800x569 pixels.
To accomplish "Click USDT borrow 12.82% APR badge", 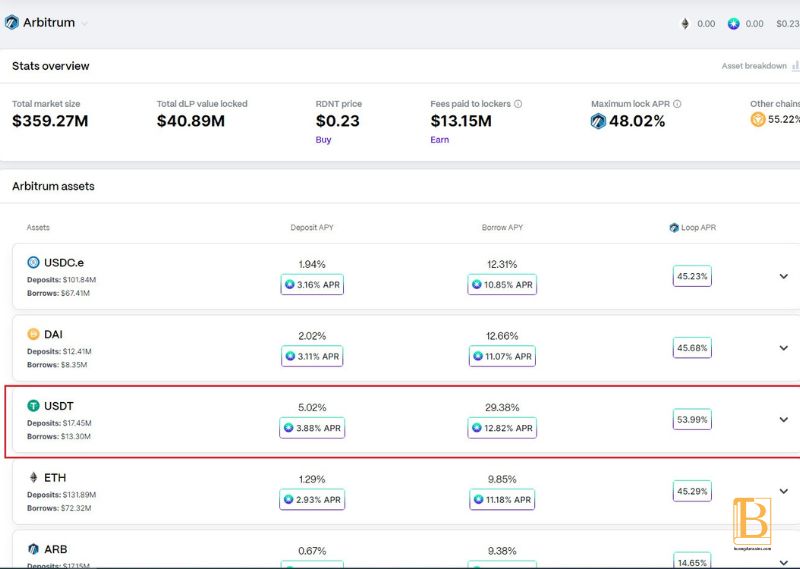I will 502,428.
